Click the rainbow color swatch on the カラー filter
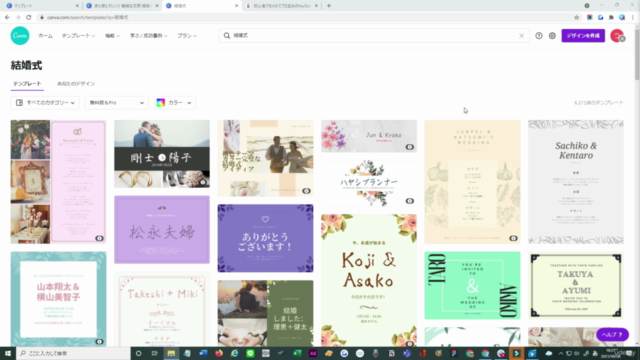Image resolution: width=640 pixels, height=360 pixels. pyautogui.click(x=161, y=103)
